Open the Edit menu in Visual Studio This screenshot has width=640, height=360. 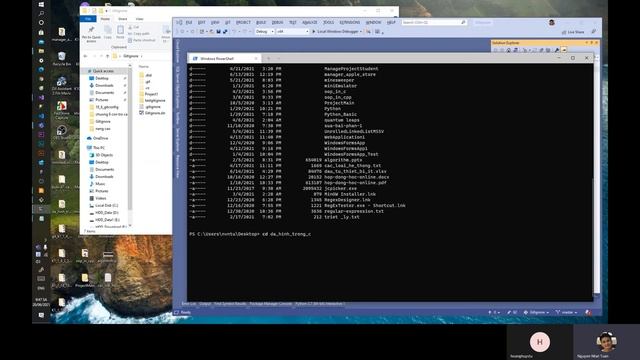click(x=202, y=22)
